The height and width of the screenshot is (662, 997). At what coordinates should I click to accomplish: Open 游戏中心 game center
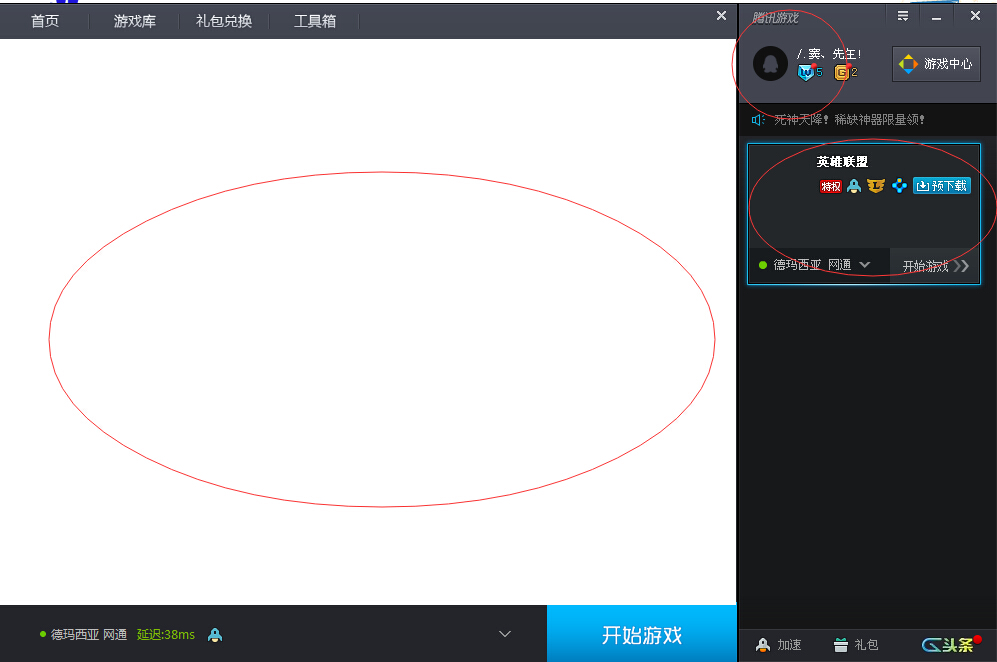point(936,64)
